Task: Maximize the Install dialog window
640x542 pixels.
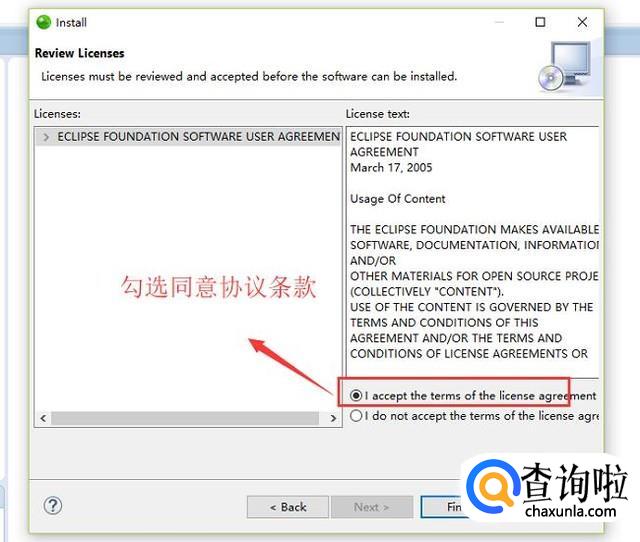Action: coord(540,22)
